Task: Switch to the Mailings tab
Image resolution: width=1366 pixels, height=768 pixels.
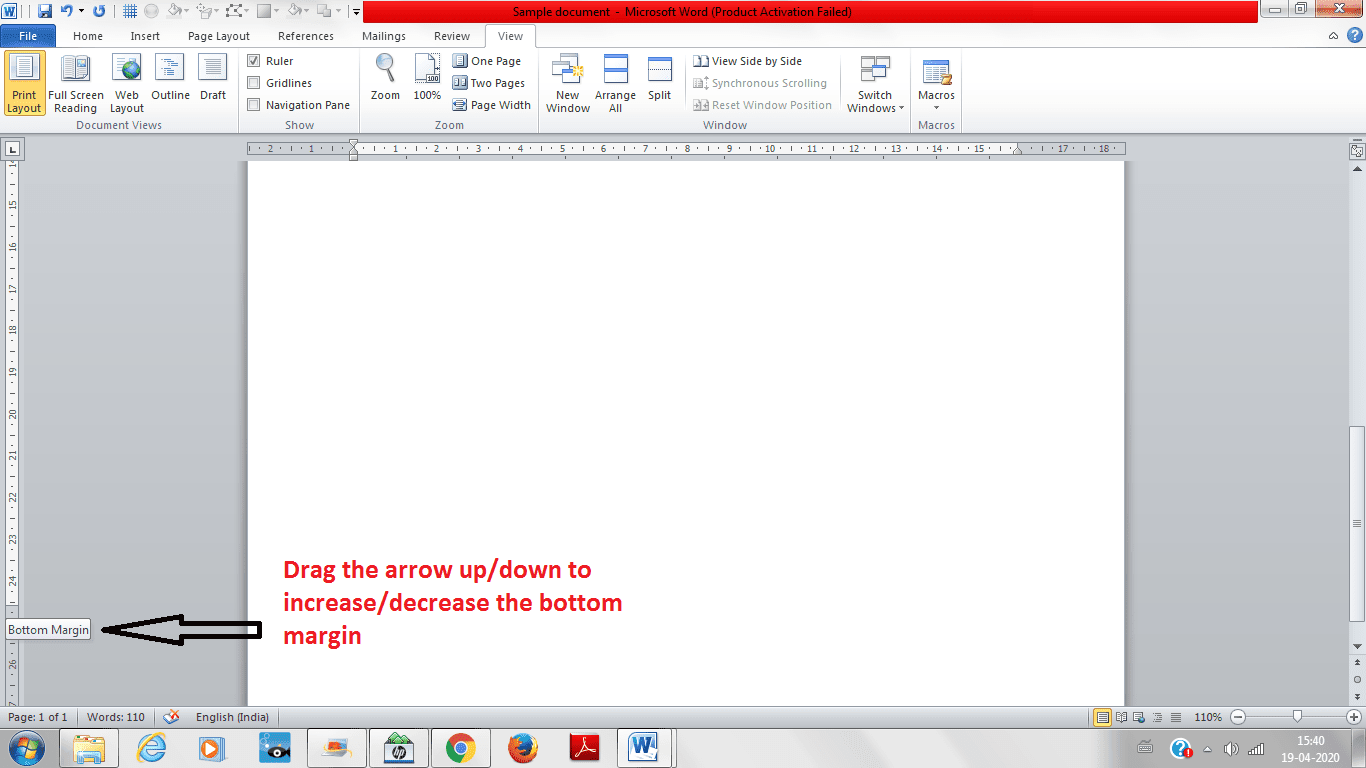Action: [383, 35]
